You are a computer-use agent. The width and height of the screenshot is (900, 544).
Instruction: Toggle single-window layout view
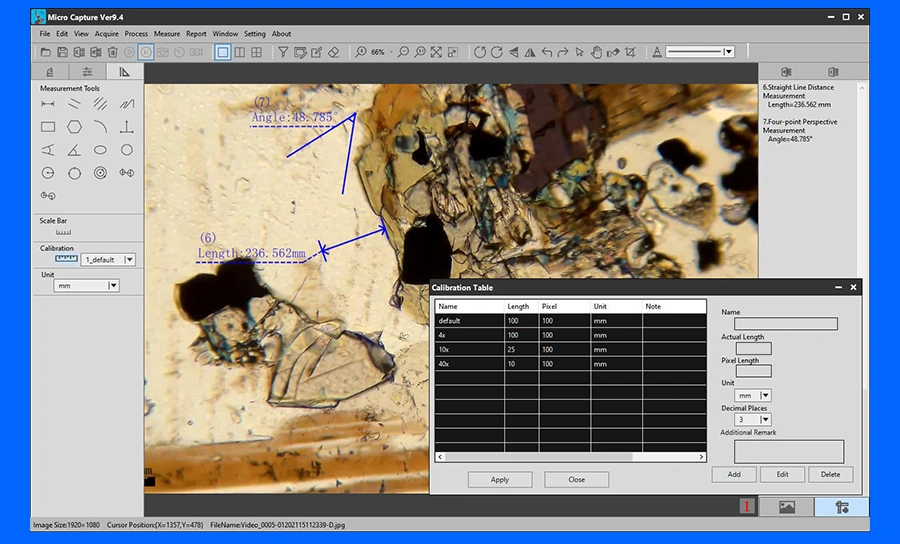(223, 52)
